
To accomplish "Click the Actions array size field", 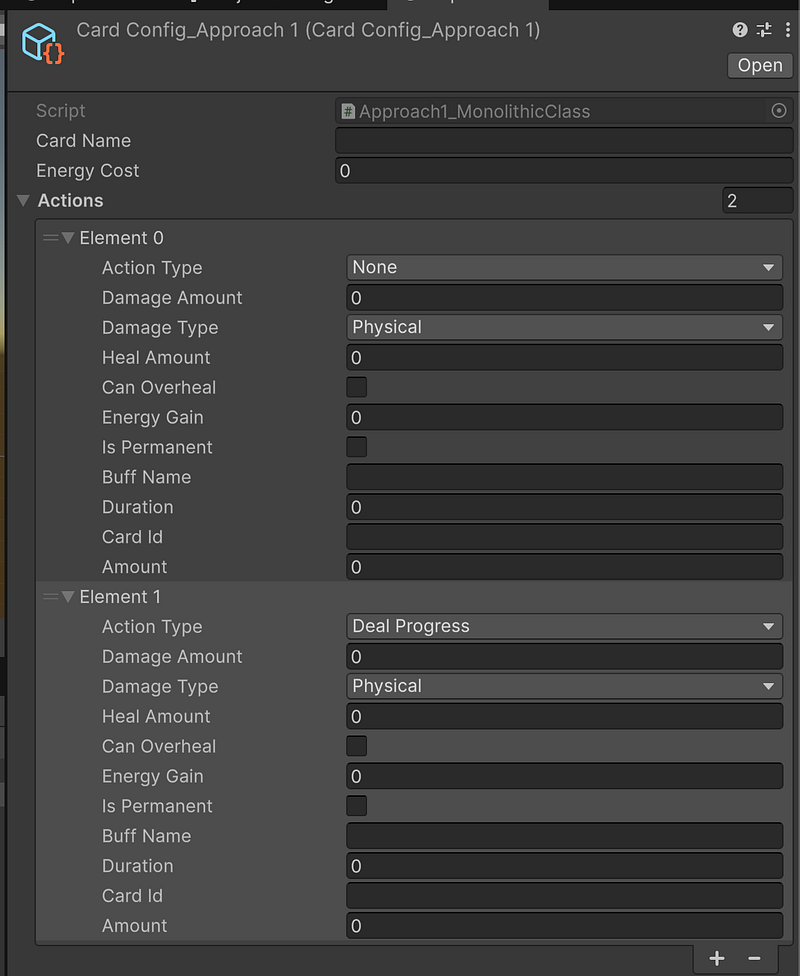I will (x=758, y=200).
